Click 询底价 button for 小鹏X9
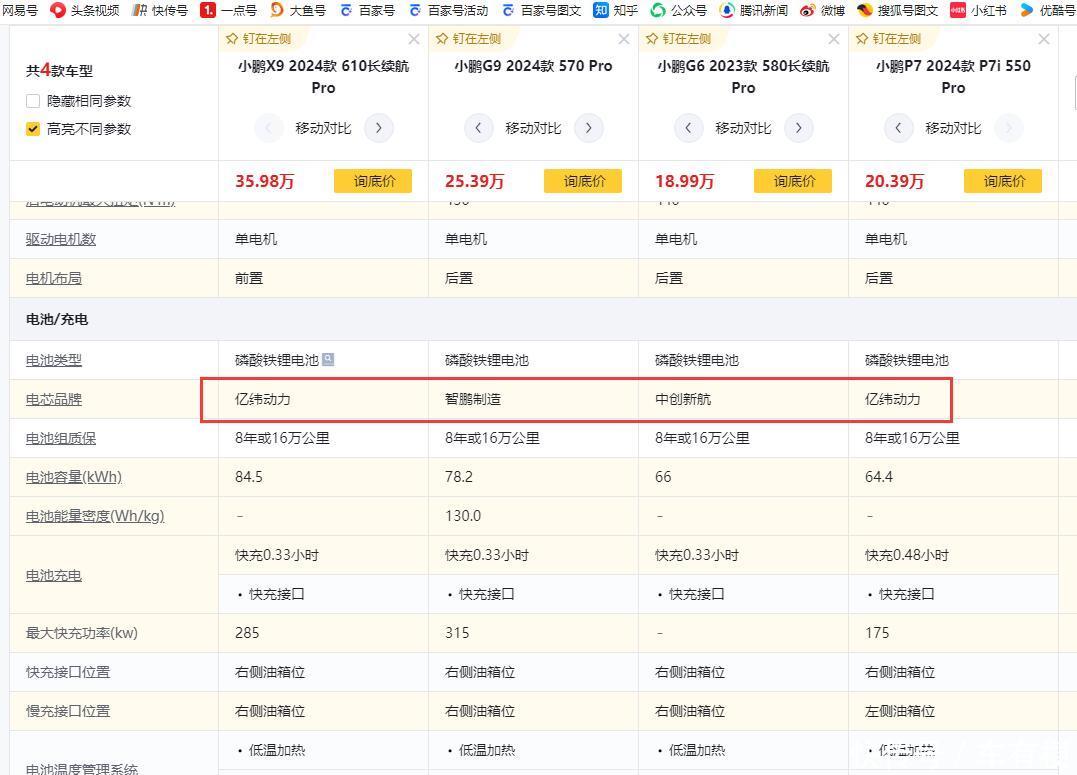This screenshot has width=1077, height=775. point(373,181)
